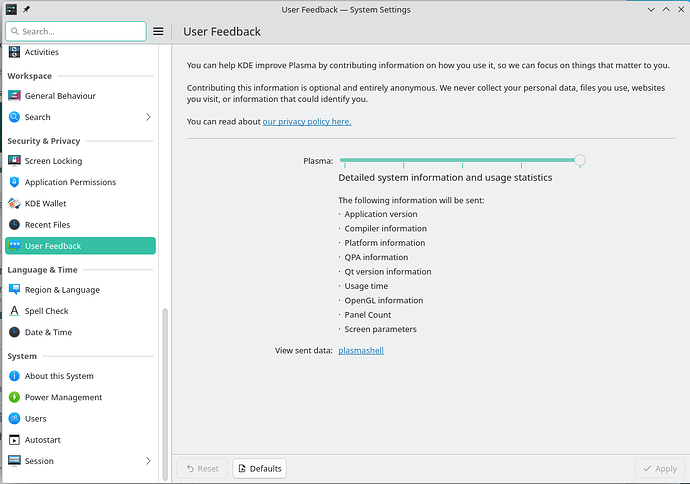The width and height of the screenshot is (690, 484).
Task: Click the Screen Locking icon
Action: coord(14,161)
